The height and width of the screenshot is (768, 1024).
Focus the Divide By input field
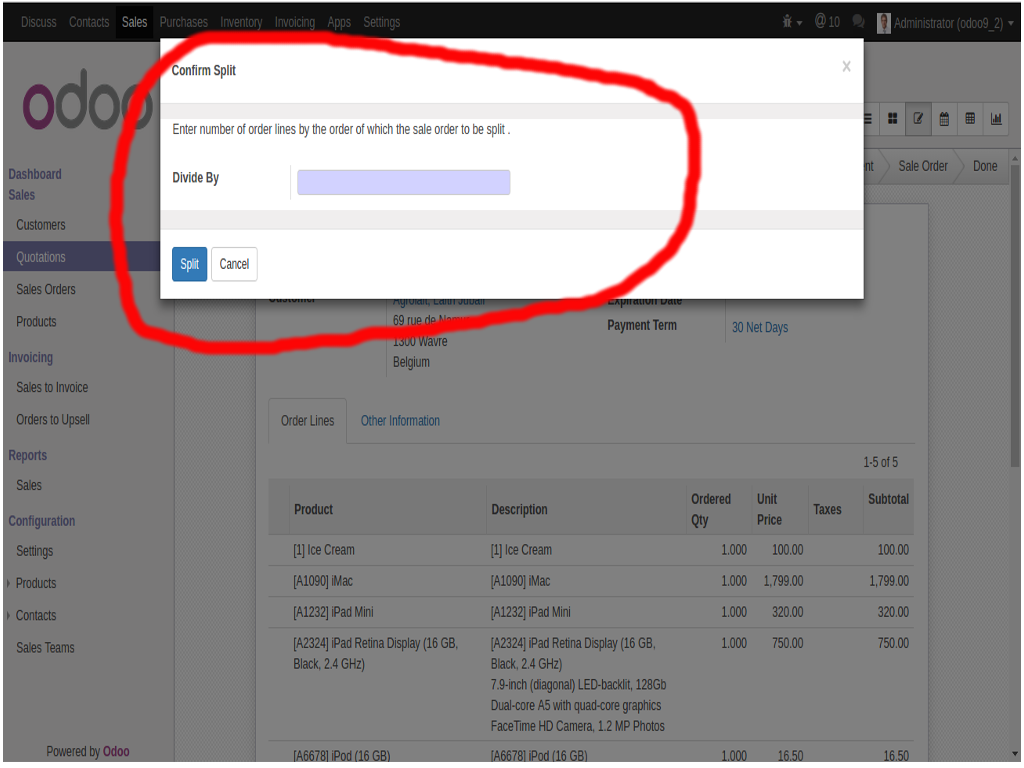[x=404, y=182]
